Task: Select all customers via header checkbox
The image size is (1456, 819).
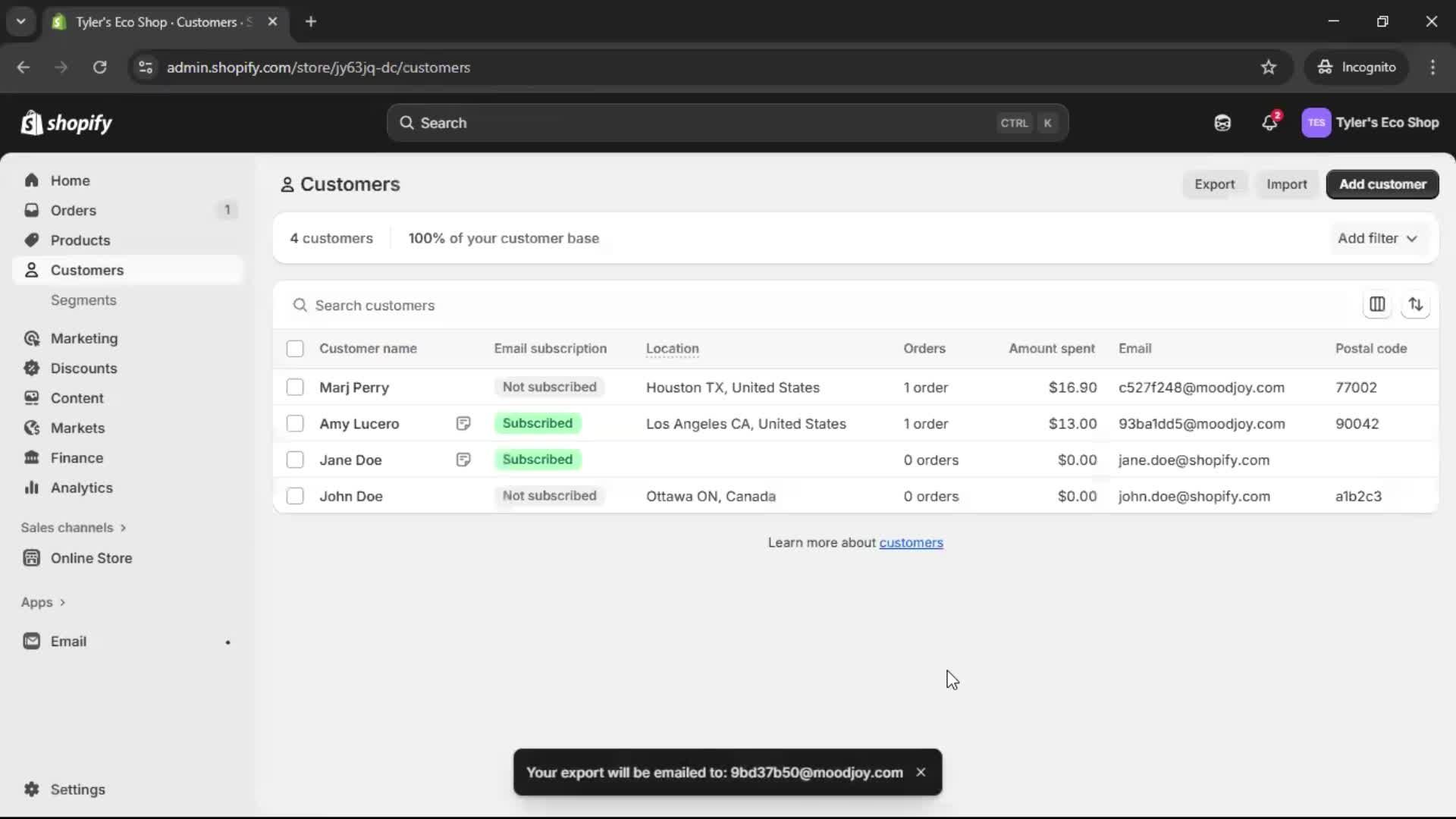Action: point(295,349)
